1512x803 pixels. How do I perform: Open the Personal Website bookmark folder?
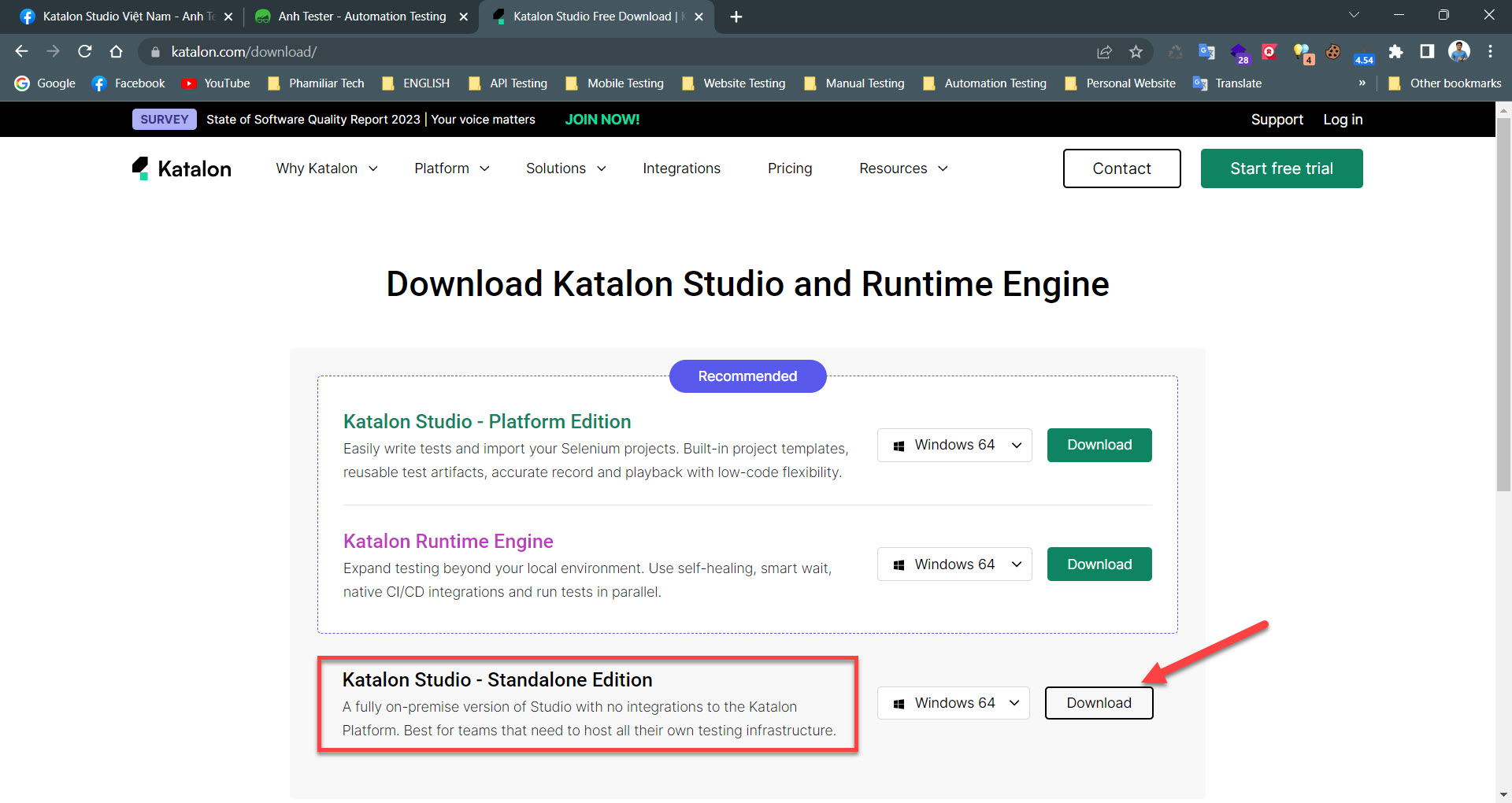[x=1120, y=83]
